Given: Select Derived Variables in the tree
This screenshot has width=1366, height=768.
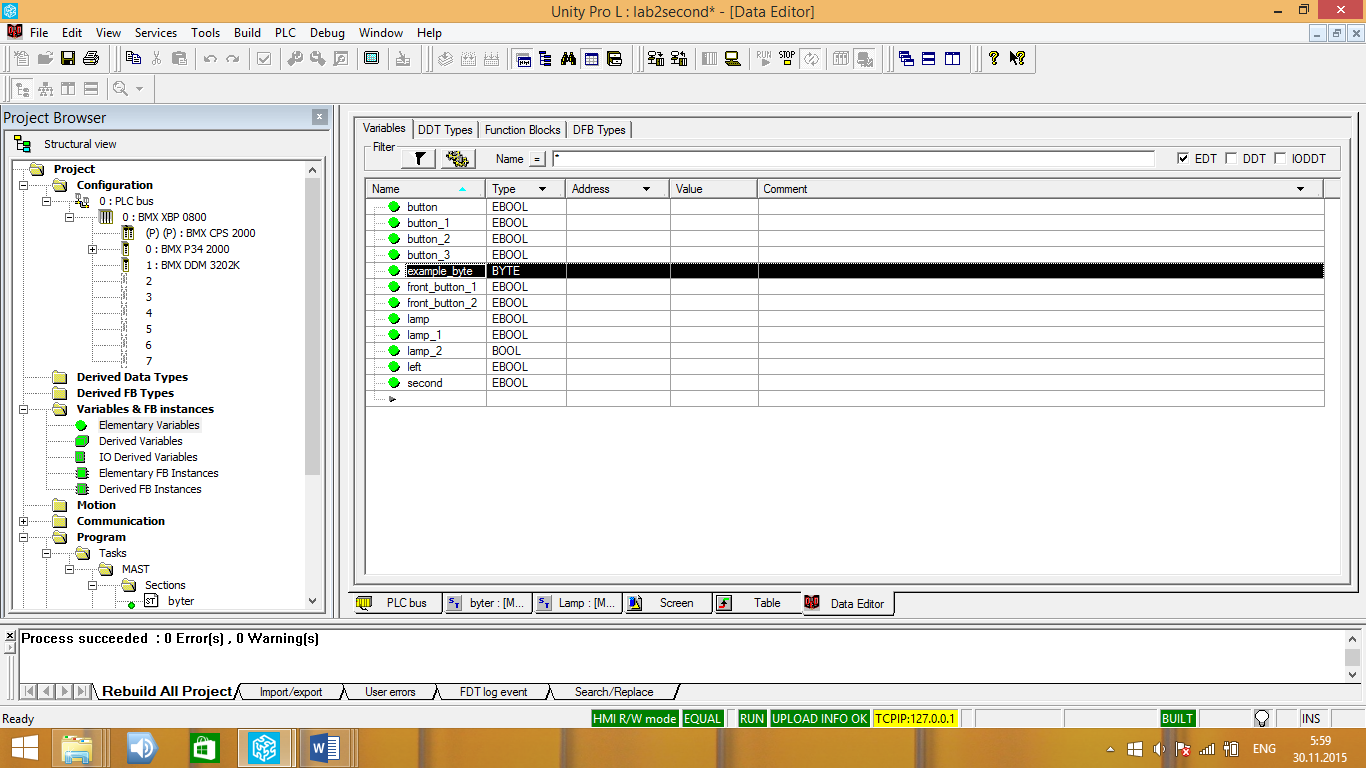Looking at the screenshot, I should point(141,441).
